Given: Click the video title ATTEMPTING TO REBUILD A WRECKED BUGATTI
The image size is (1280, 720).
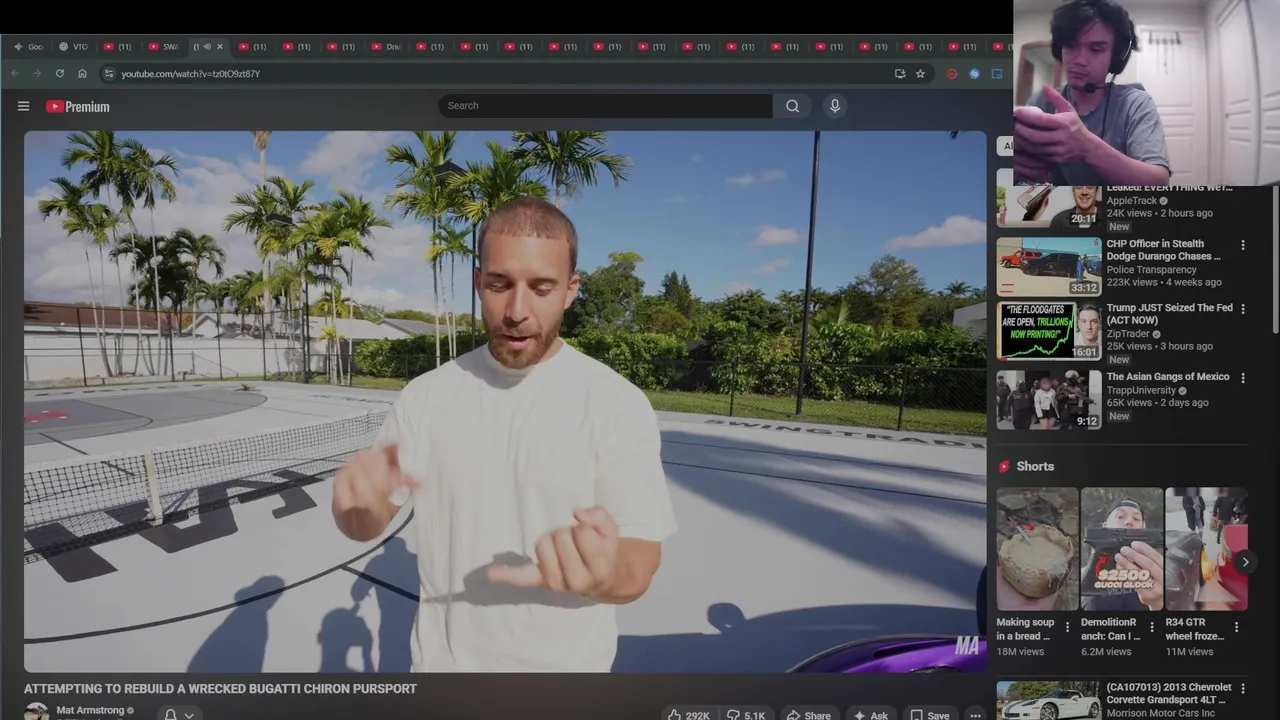Looking at the screenshot, I should coord(220,689).
